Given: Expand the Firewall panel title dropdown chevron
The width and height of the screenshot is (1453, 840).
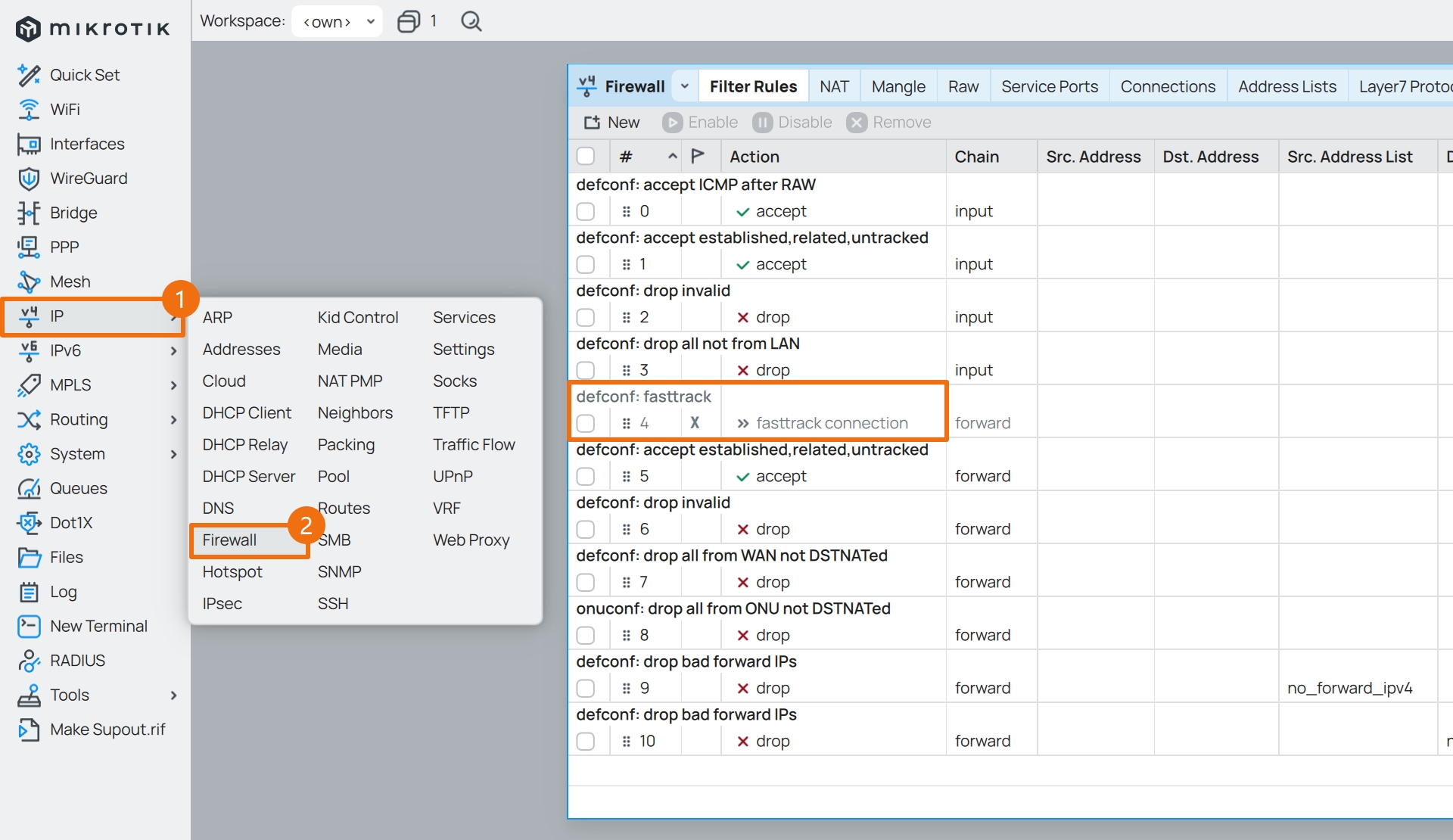Looking at the screenshot, I should pos(685,86).
